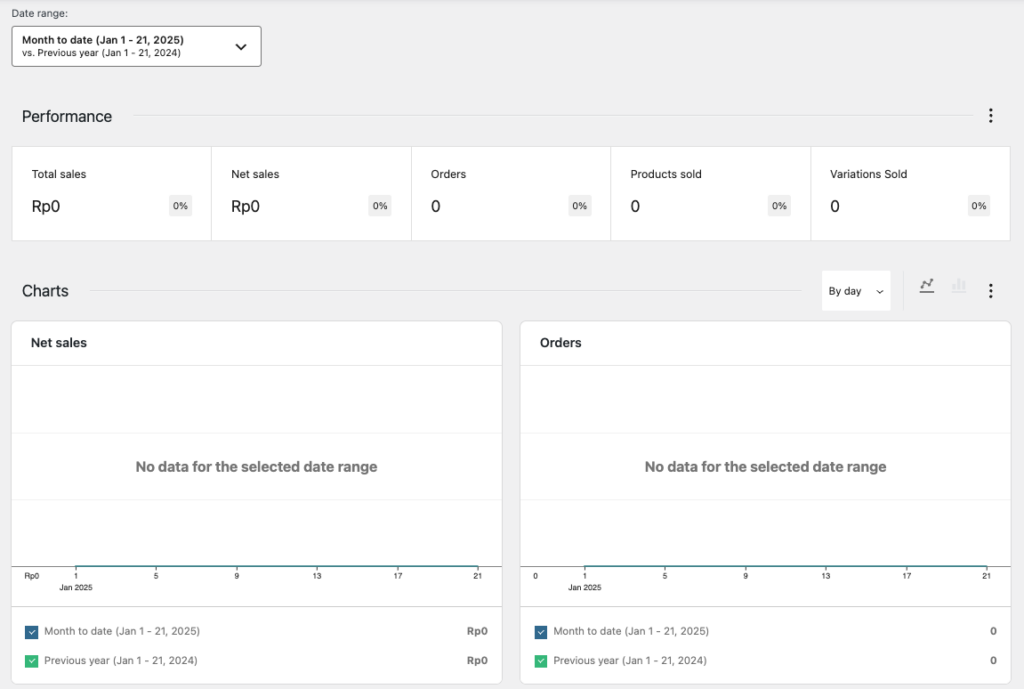Open the Date range selector dropdown
Viewport: 1024px width, 689px height.
(x=136, y=45)
